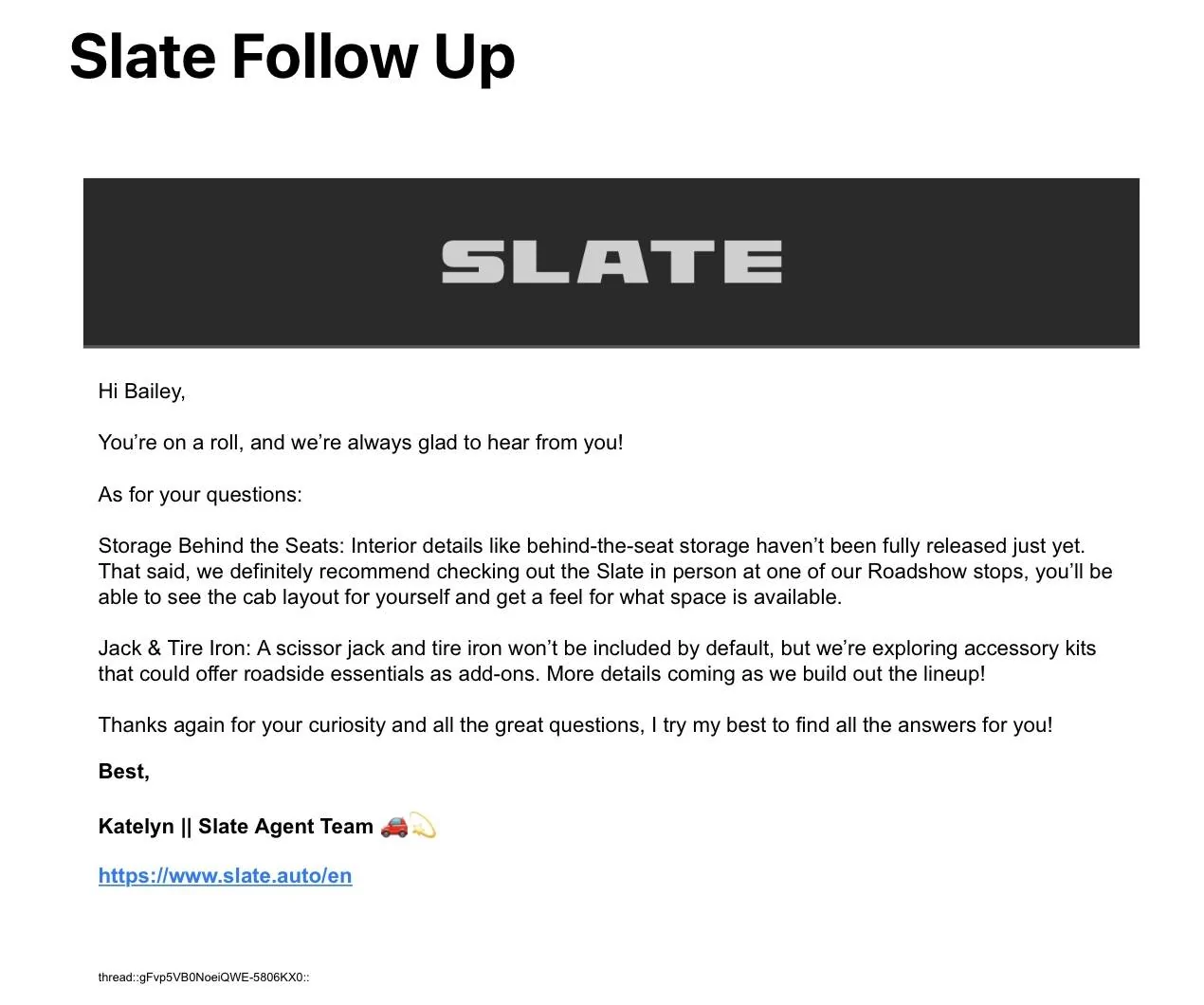Click the red car emoji in signature
The height and width of the screenshot is (1005, 1204).
[393, 827]
